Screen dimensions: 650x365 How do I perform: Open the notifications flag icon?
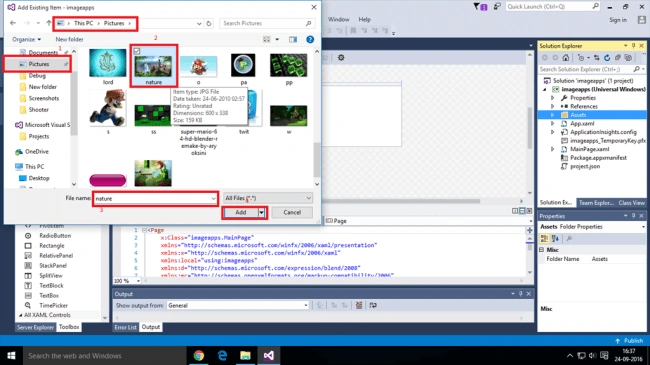[480, 7]
